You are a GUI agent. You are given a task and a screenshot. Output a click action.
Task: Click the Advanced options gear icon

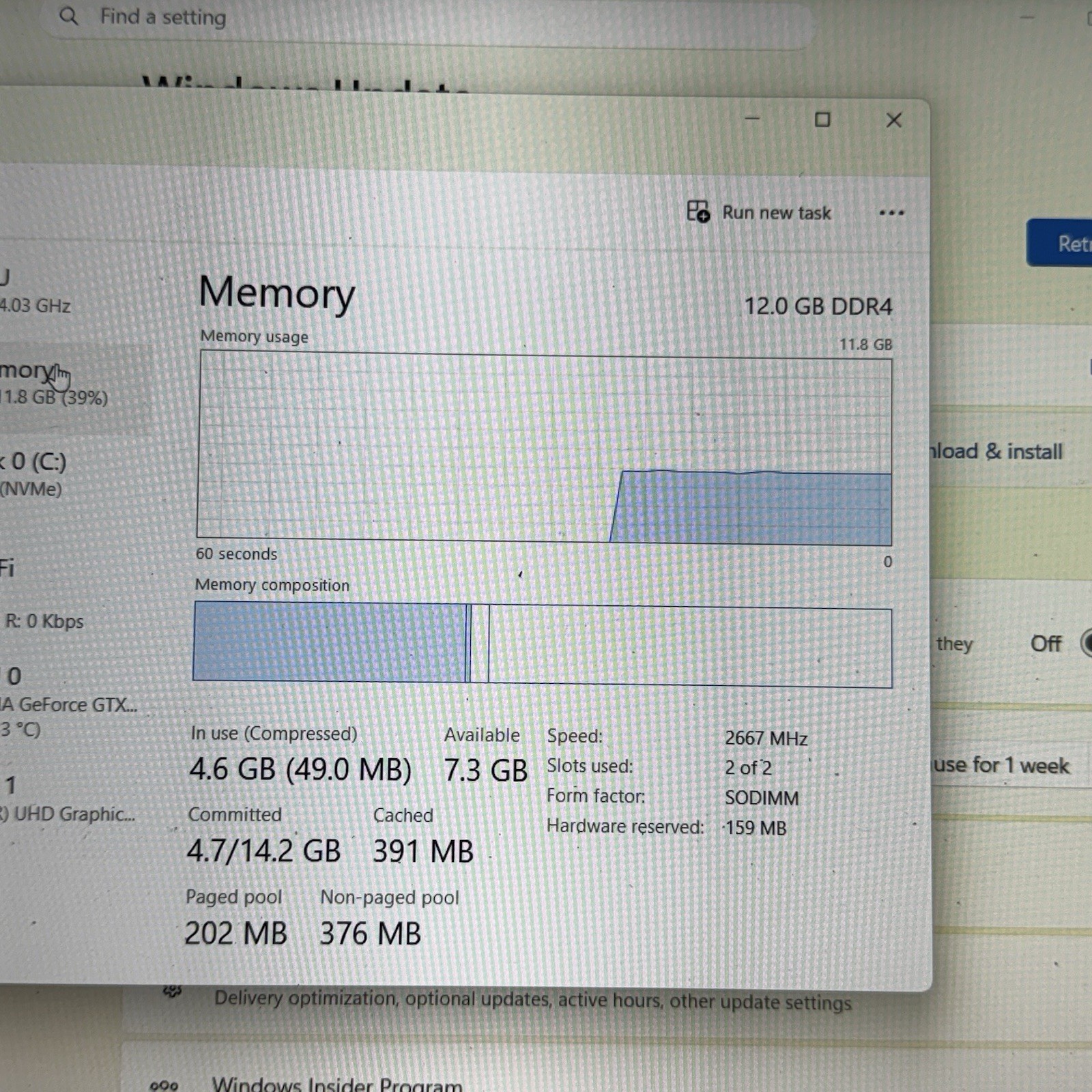pyautogui.click(x=172, y=991)
